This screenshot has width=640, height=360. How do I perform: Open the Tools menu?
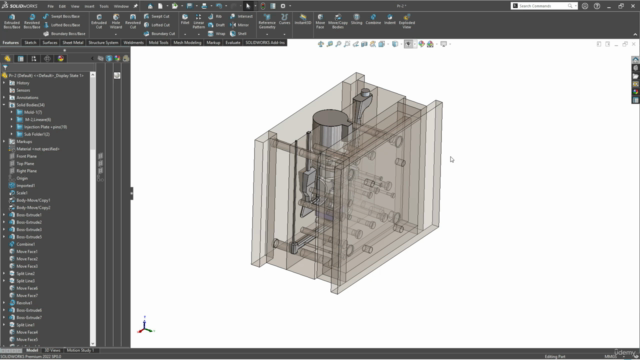point(104,6)
